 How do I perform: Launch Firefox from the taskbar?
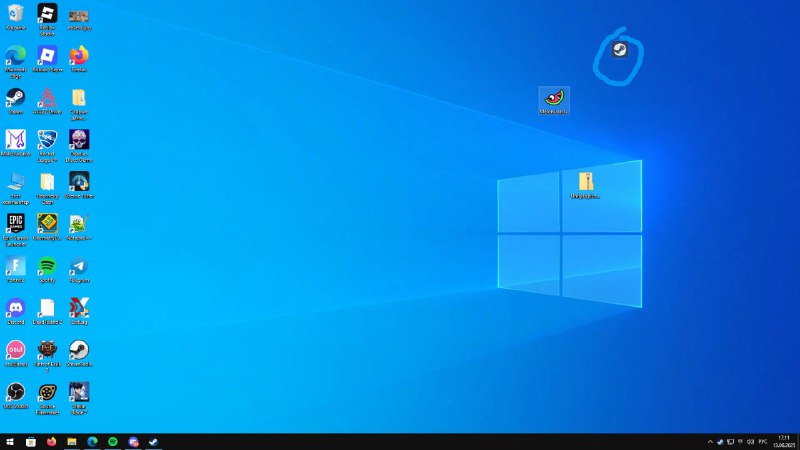(x=51, y=441)
